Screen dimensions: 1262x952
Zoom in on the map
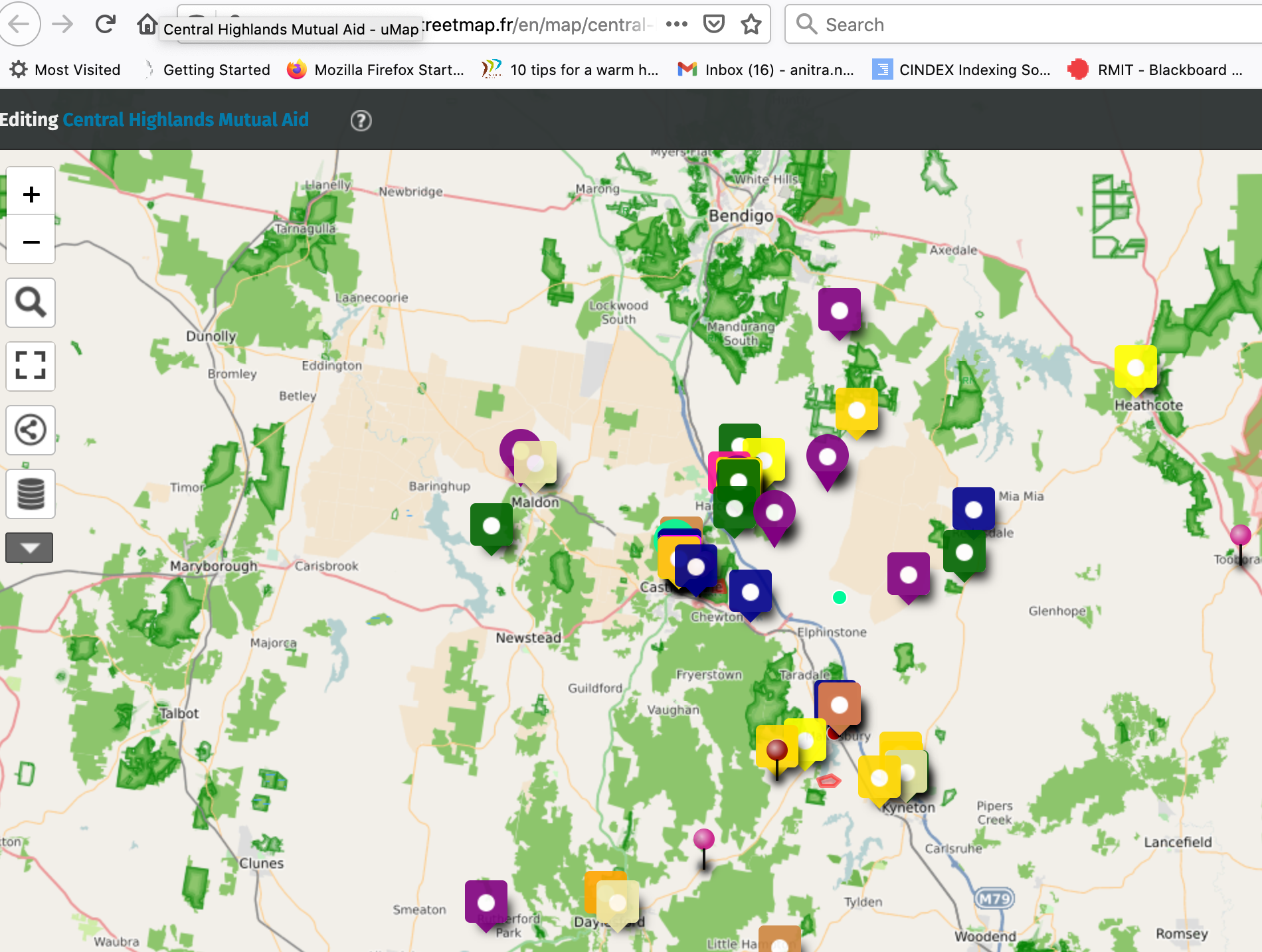coord(31,194)
